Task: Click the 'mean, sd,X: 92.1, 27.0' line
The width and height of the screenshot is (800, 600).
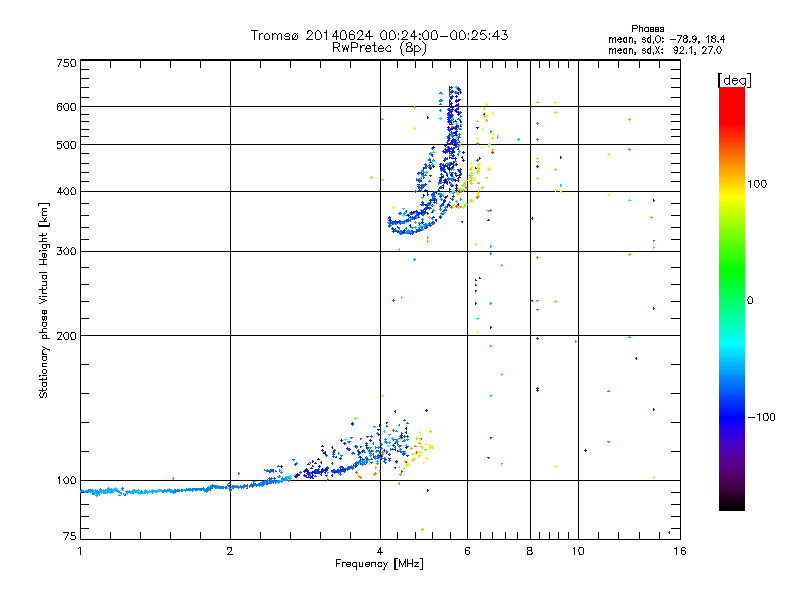Action: pyautogui.click(x=665, y=50)
